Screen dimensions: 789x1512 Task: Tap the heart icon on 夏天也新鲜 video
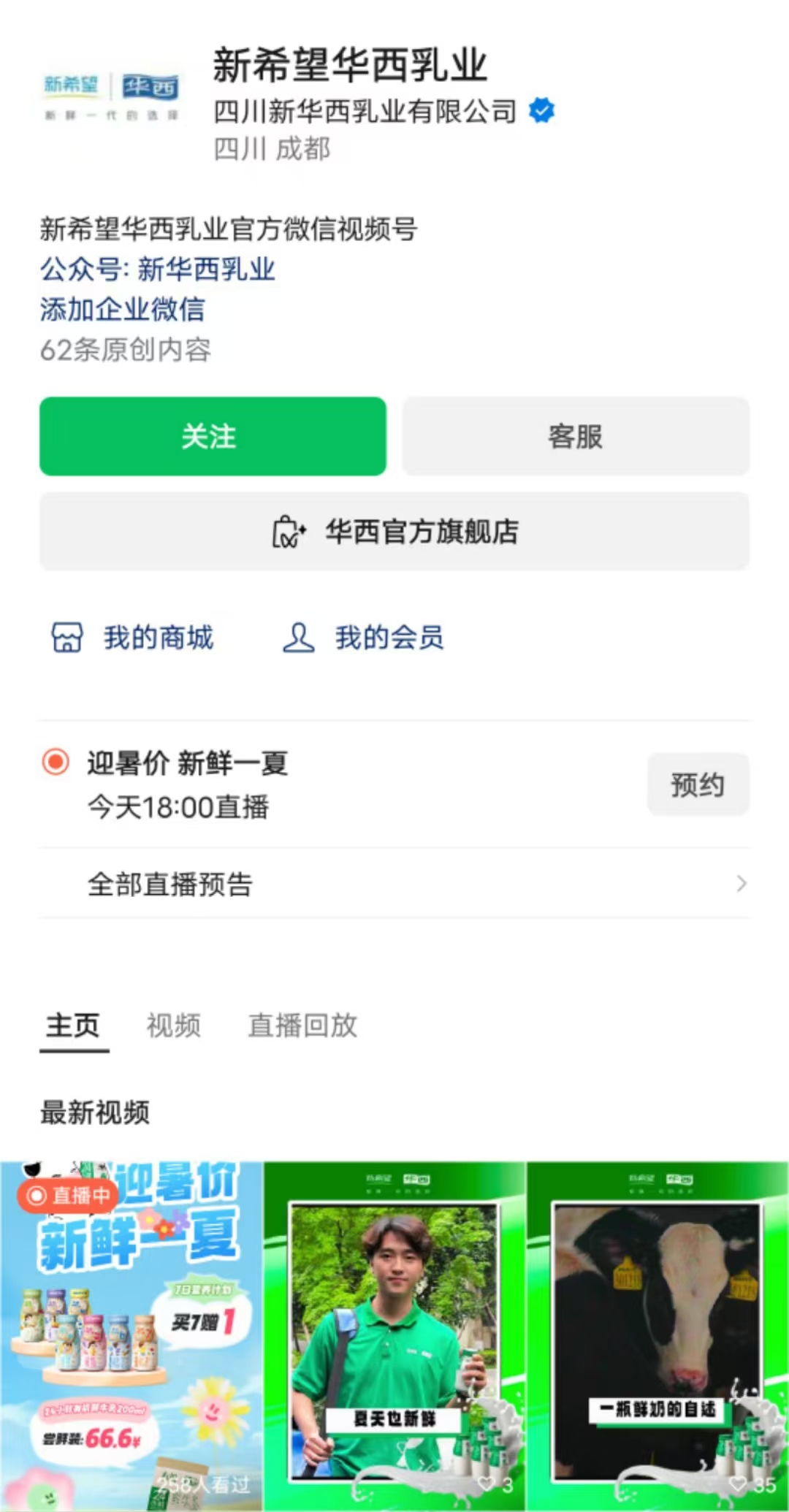(x=486, y=1484)
